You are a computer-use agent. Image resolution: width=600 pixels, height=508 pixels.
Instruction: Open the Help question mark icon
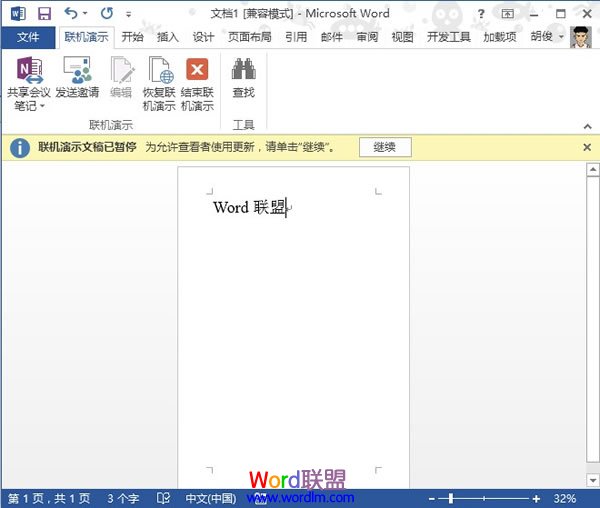[481, 13]
